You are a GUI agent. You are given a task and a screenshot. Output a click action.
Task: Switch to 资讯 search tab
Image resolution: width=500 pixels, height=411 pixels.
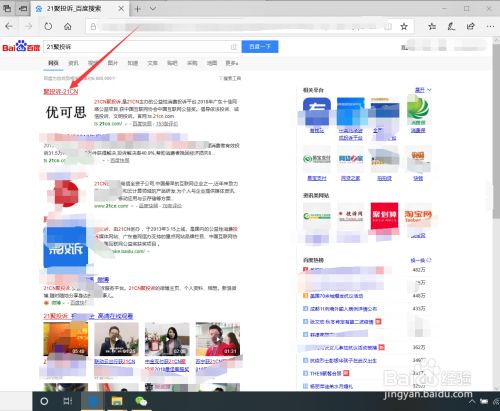(x=73, y=63)
